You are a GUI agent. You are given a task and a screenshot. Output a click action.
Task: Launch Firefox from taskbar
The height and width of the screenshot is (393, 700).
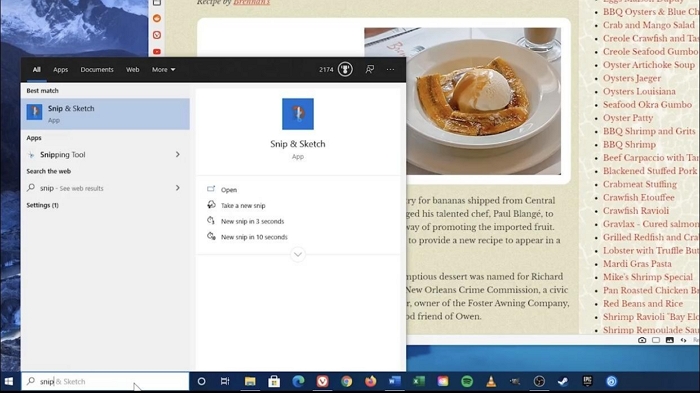point(371,381)
